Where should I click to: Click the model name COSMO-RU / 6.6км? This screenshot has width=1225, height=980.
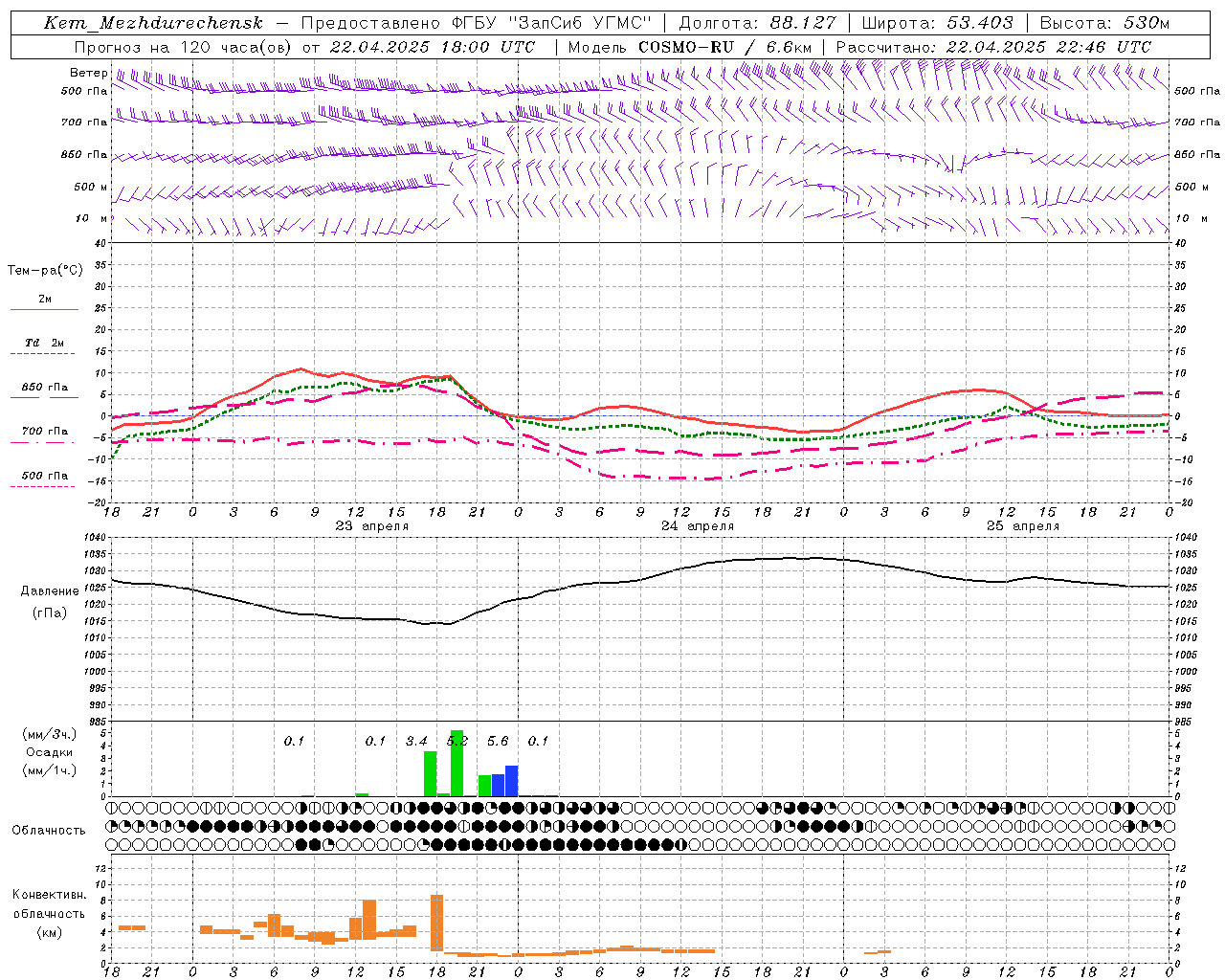click(x=724, y=47)
